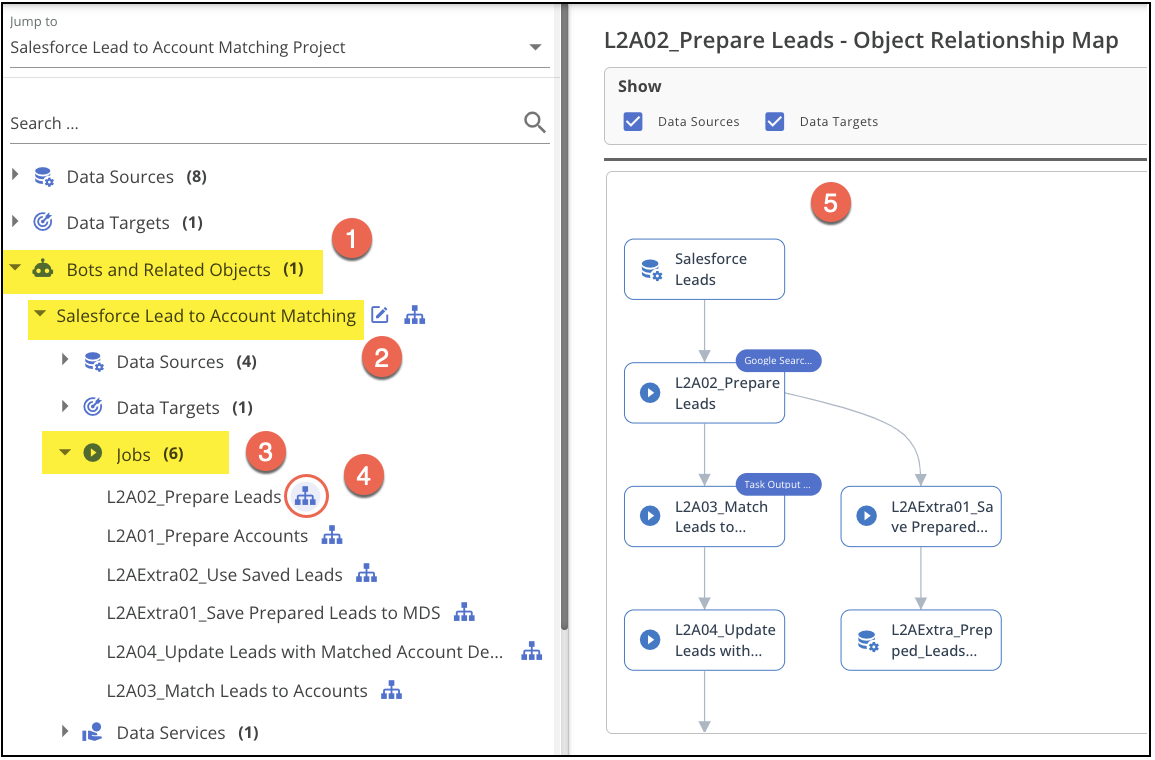Click Salesforce Lead to Account Matching label

pyautogui.click(x=206, y=316)
